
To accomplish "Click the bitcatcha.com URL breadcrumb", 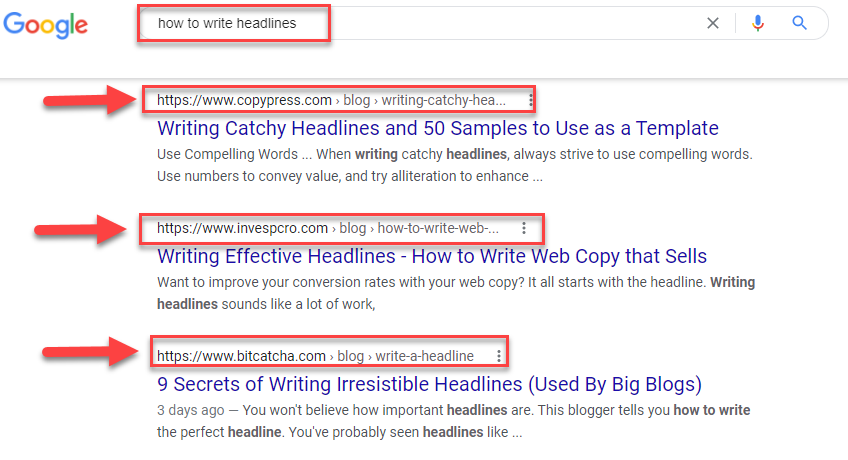I will (x=315, y=356).
